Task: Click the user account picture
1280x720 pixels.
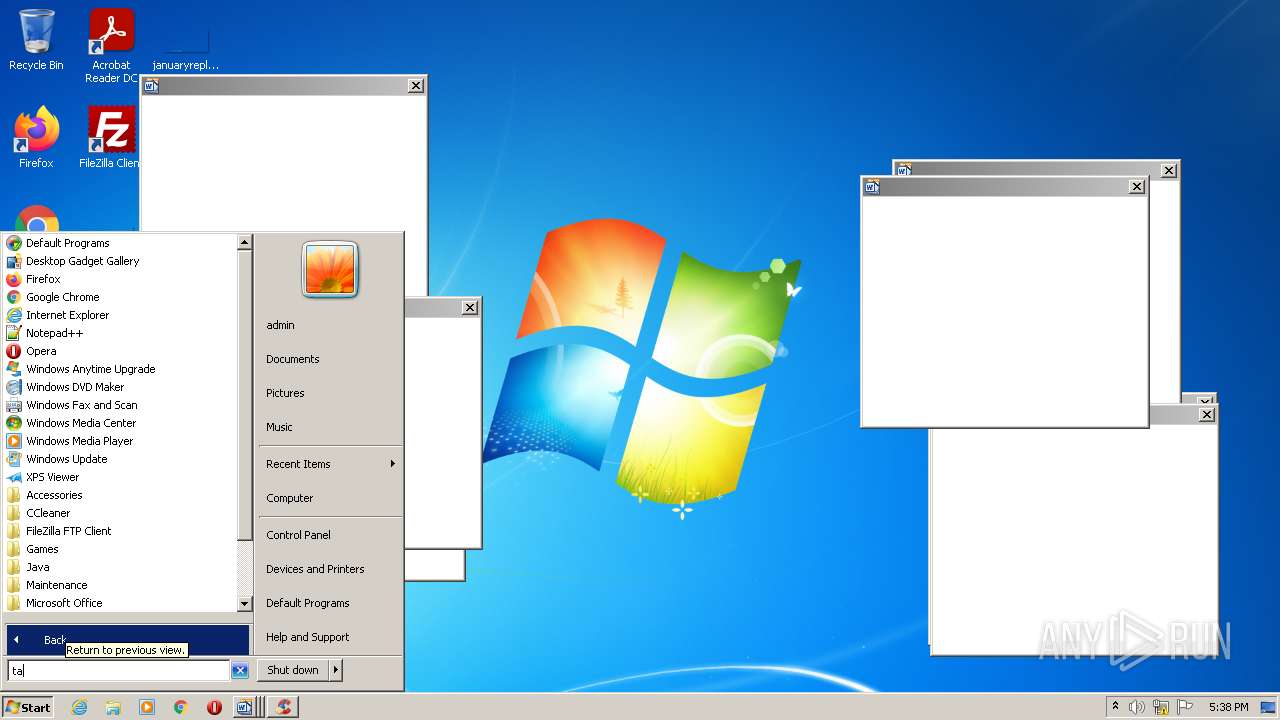Action: click(x=330, y=270)
